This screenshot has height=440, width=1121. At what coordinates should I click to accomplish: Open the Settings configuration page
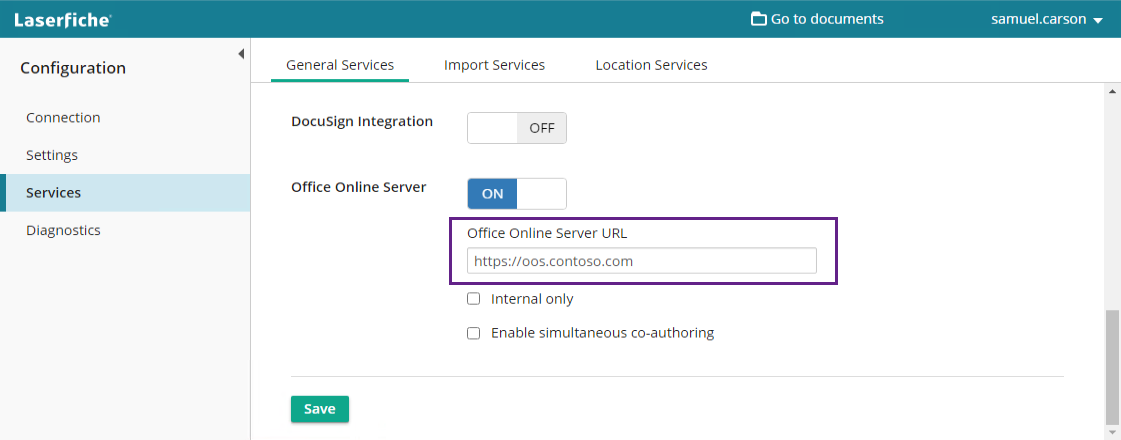[x=51, y=155]
